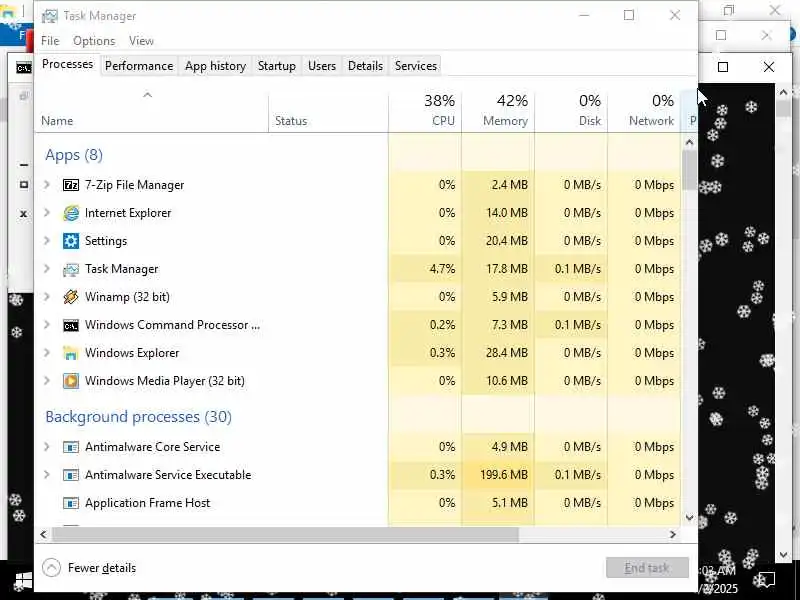Sort processes by CPU column
800x600 pixels.
click(x=425, y=111)
